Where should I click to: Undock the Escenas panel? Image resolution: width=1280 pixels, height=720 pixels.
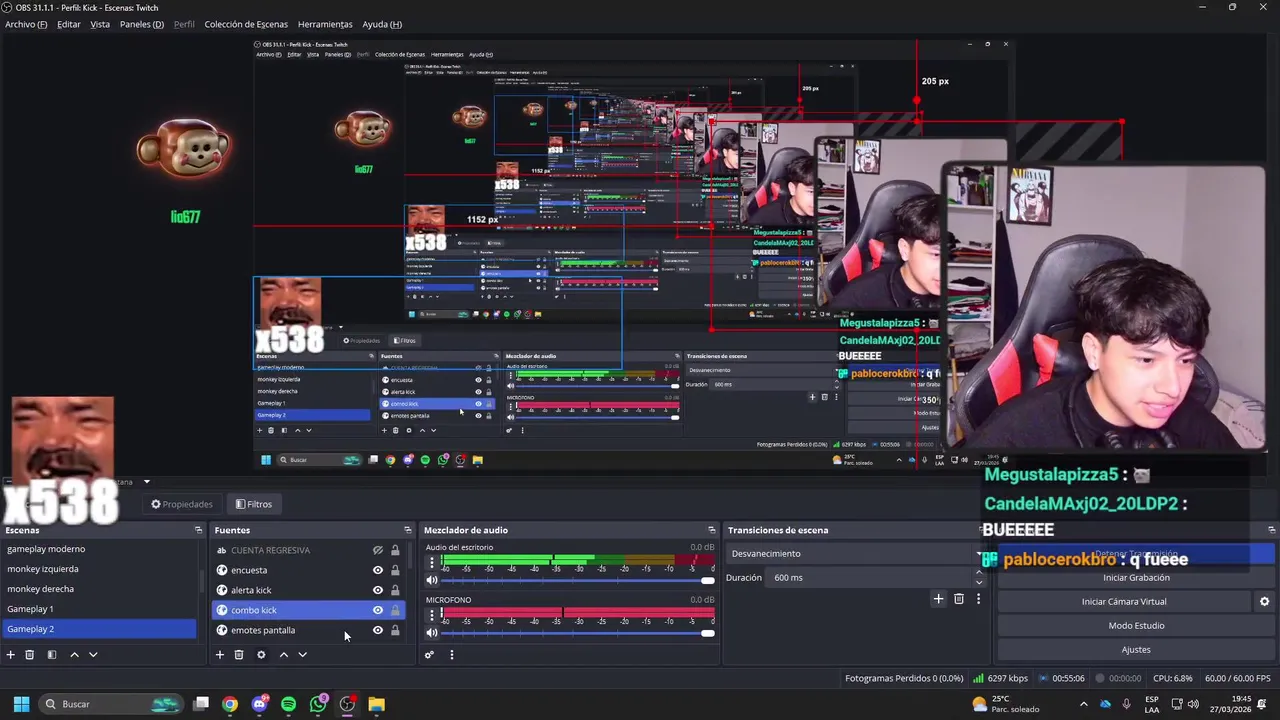point(198,530)
